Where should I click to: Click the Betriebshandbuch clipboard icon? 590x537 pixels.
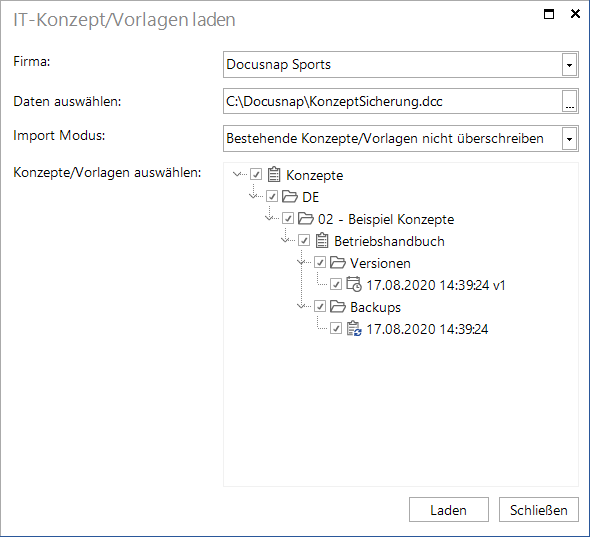point(322,240)
